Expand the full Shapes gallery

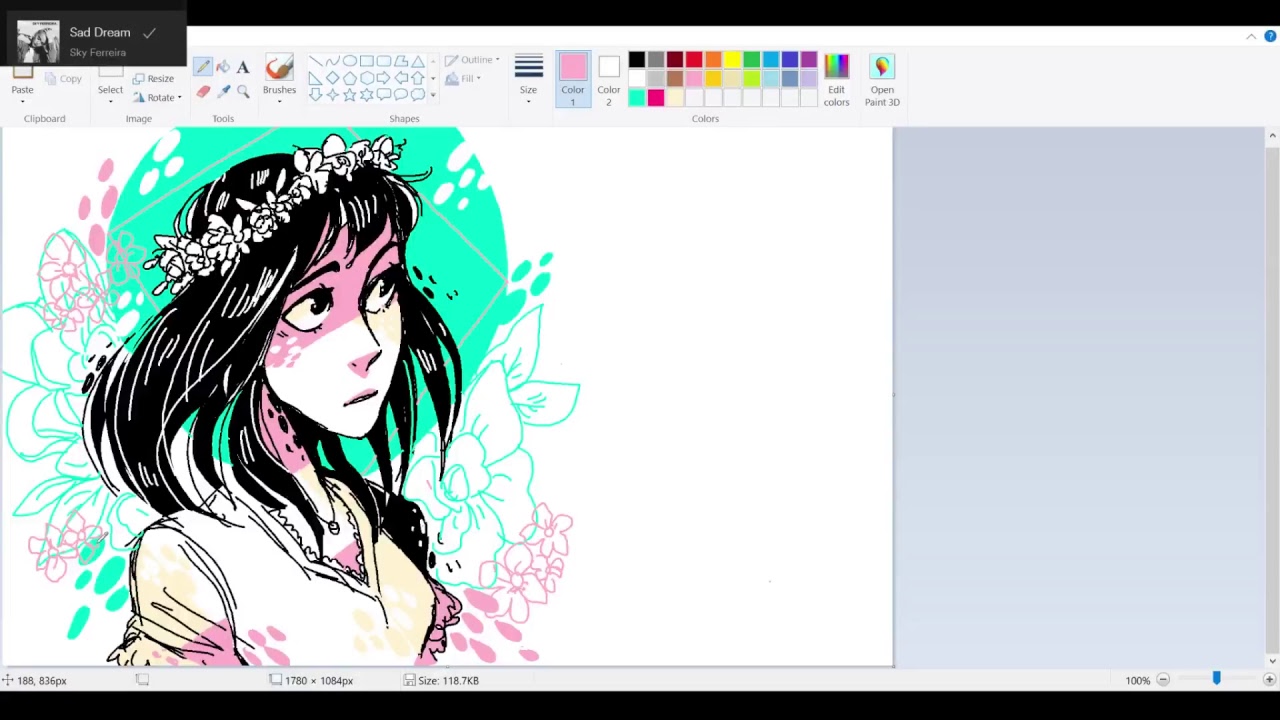click(432, 95)
